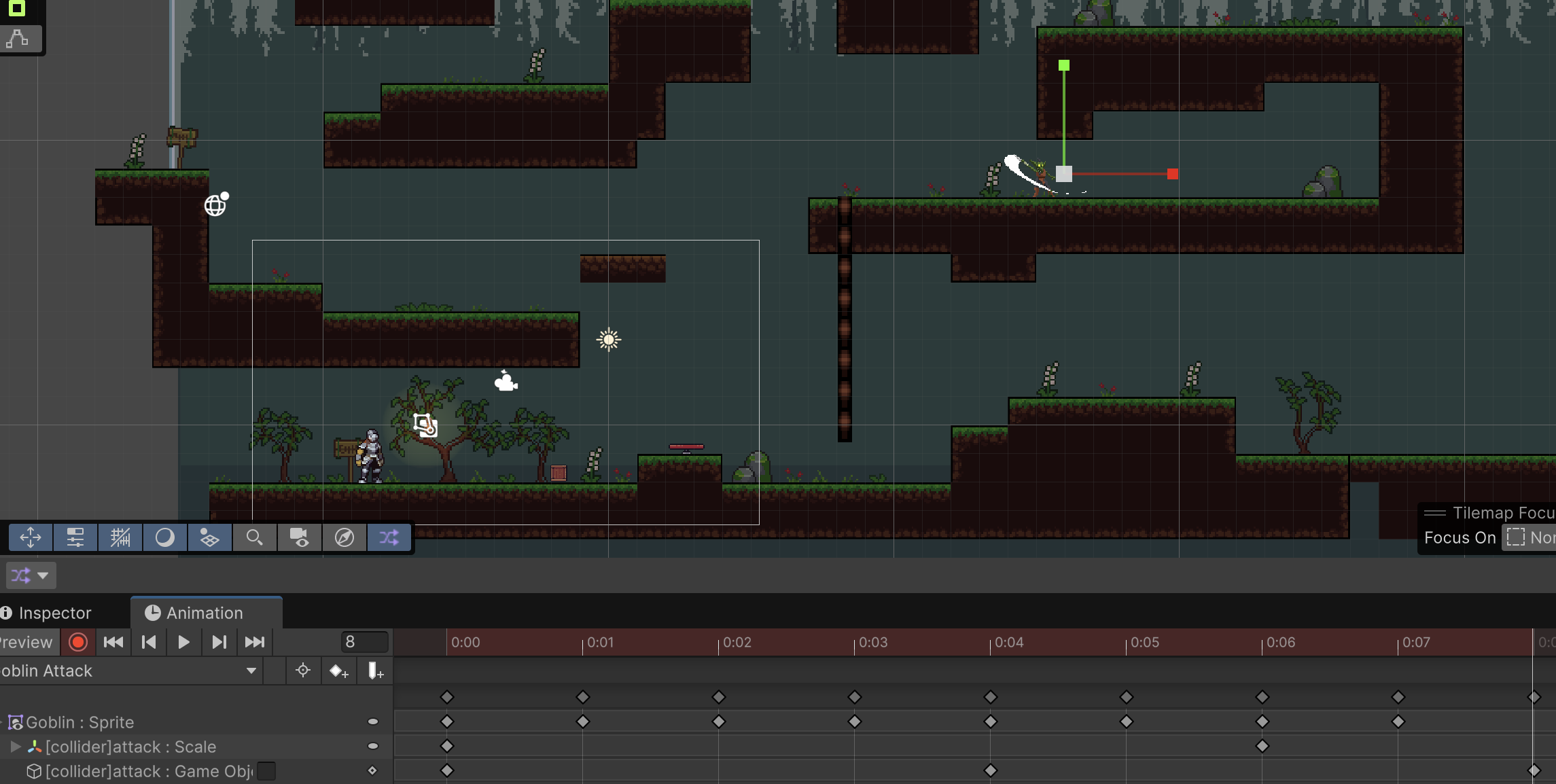Select the Tools overlay icon in the Scene toolbar
Image resolution: width=1556 pixels, height=784 pixels.
click(x=31, y=537)
